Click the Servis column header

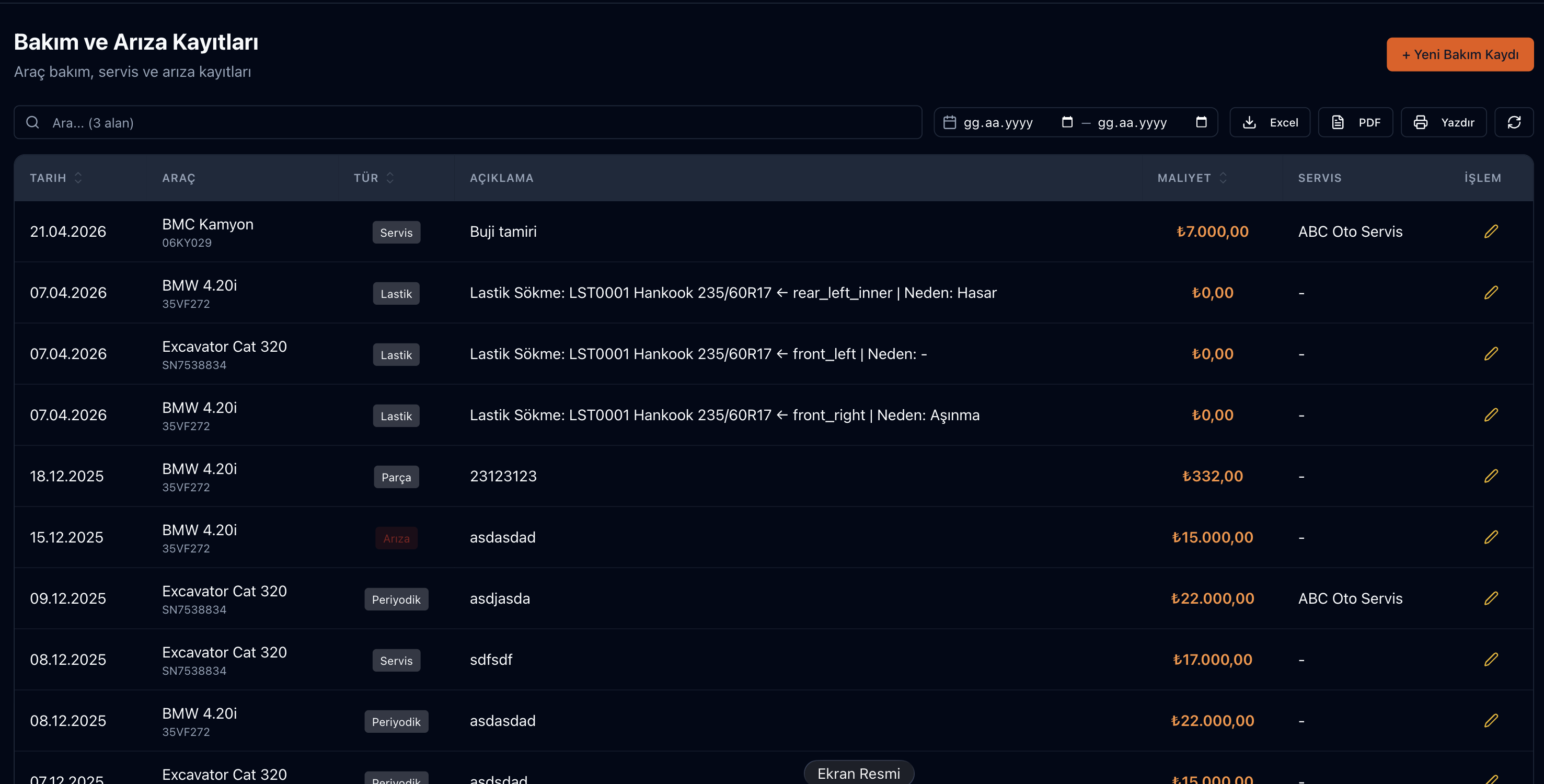tap(1319, 178)
